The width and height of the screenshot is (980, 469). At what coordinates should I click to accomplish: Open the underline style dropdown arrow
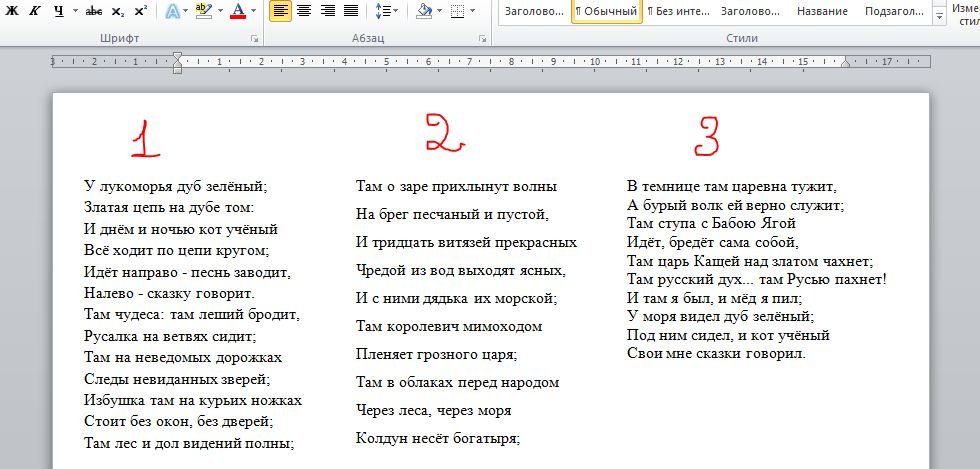tap(75, 12)
